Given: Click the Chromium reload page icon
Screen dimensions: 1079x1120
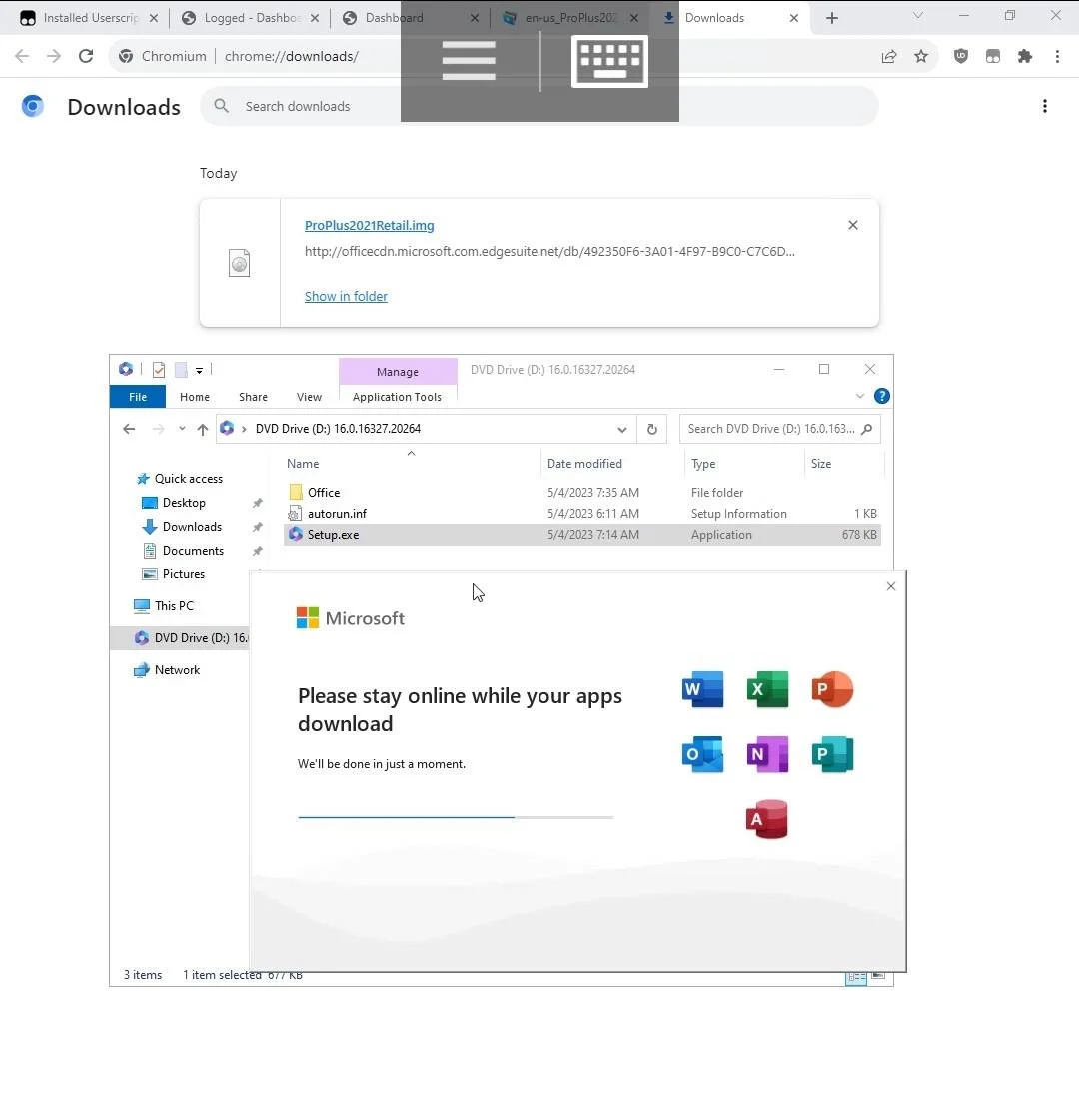Looking at the screenshot, I should pos(86,56).
